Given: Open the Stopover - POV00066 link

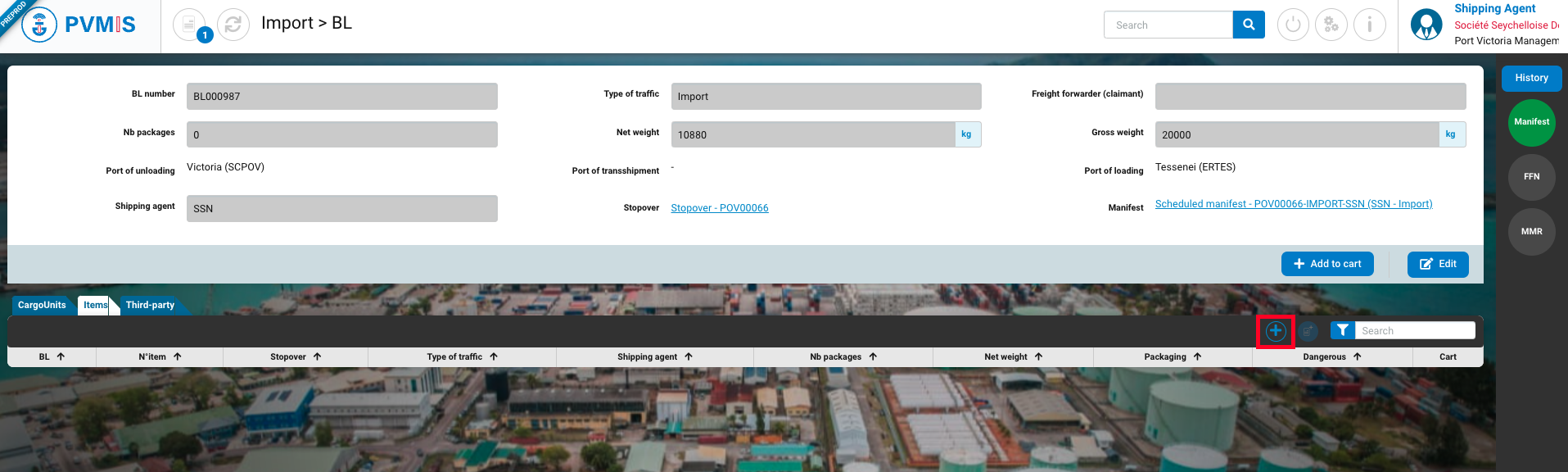Looking at the screenshot, I should pyautogui.click(x=719, y=208).
